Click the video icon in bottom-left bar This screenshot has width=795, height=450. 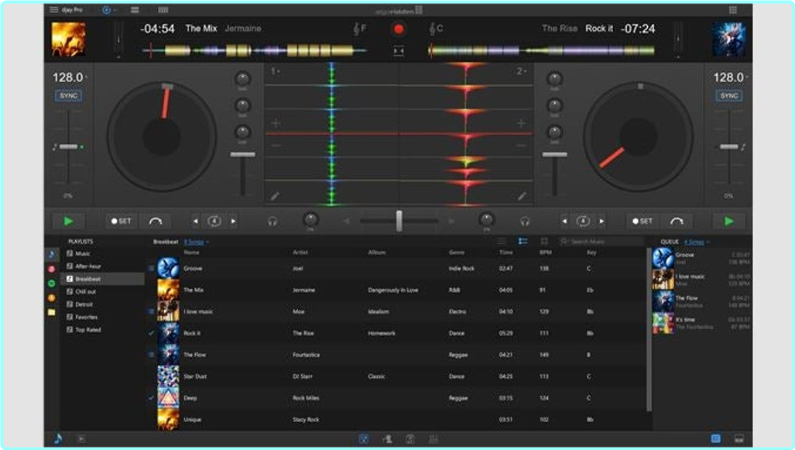tap(82, 439)
